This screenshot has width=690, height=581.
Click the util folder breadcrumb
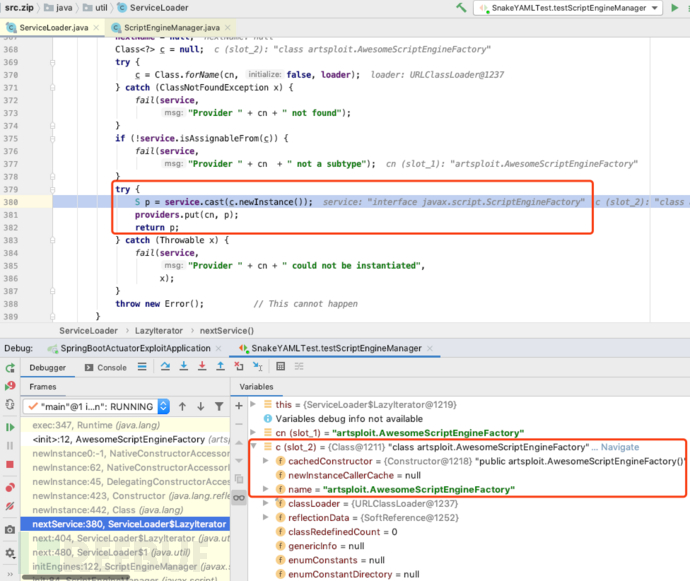95,7
